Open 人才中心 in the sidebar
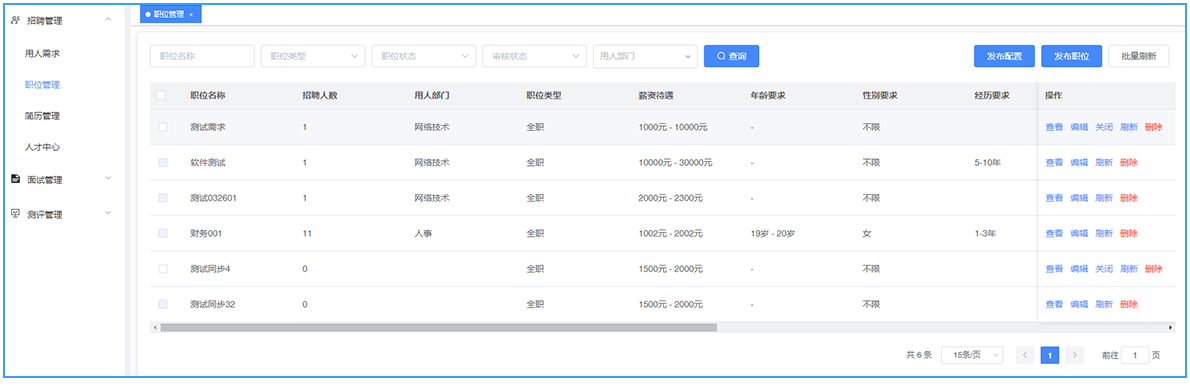 click(42, 147)
